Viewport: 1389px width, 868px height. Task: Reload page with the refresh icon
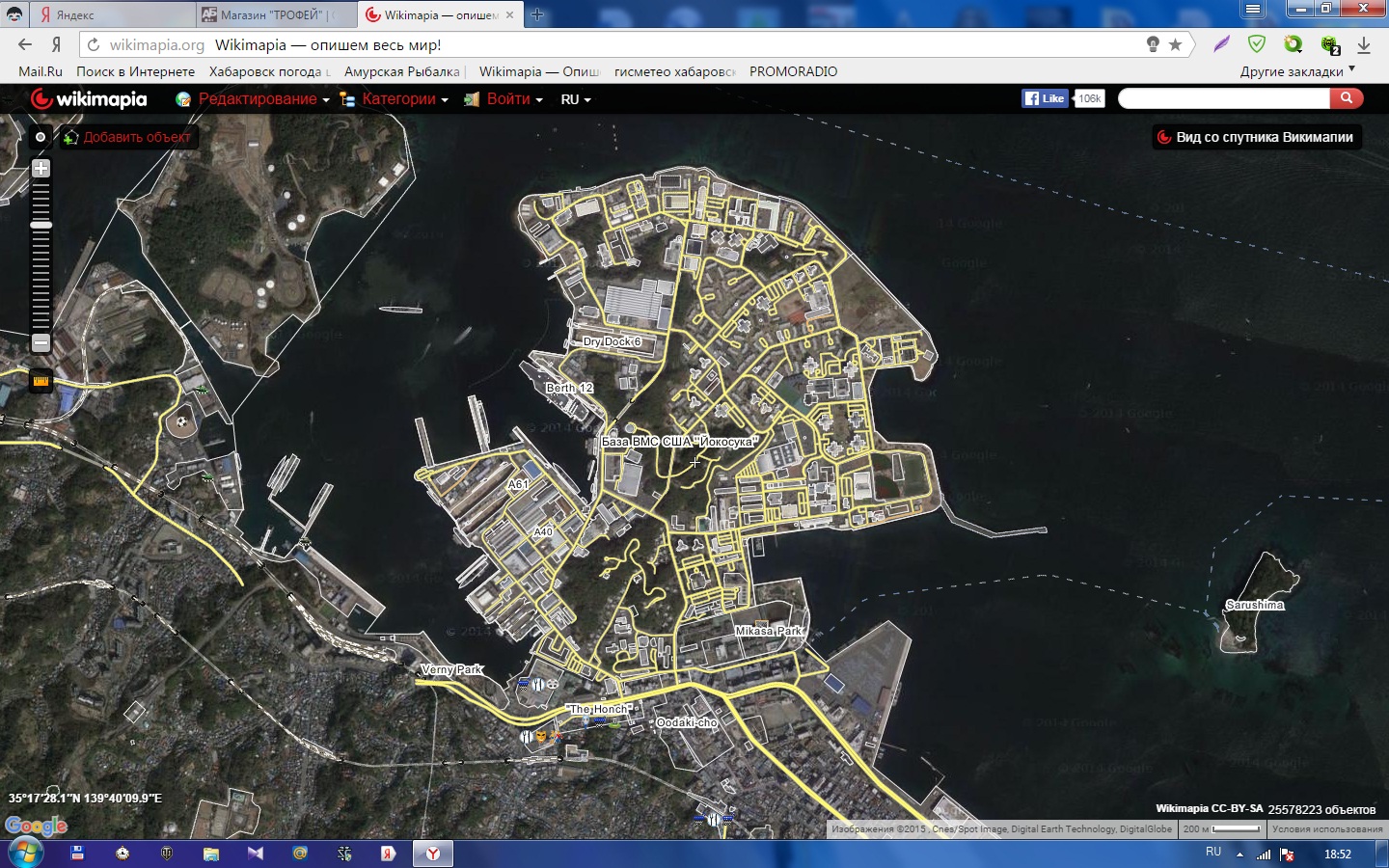click(x=93, y=44)
